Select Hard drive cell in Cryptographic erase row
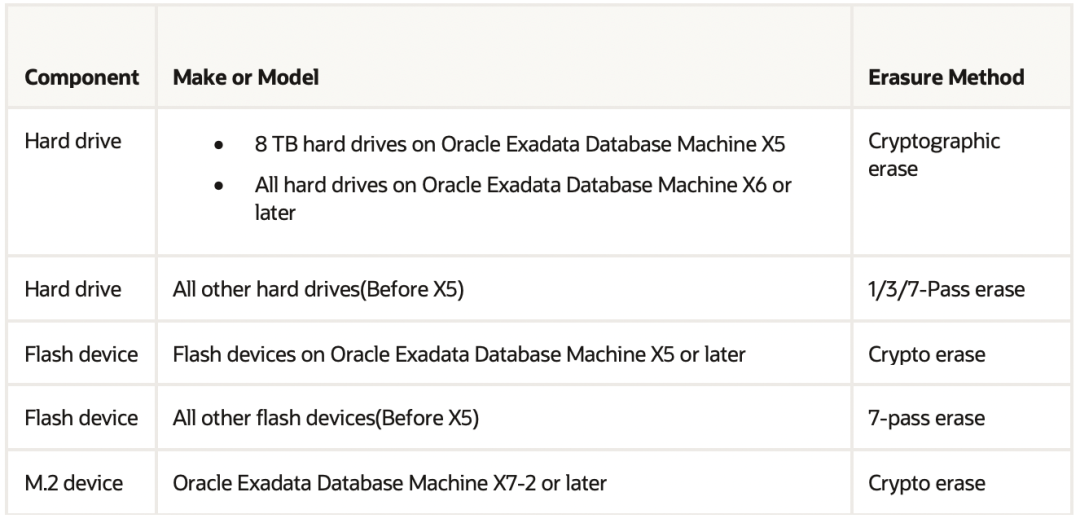 pyautogui.click(x=72, y=139)
